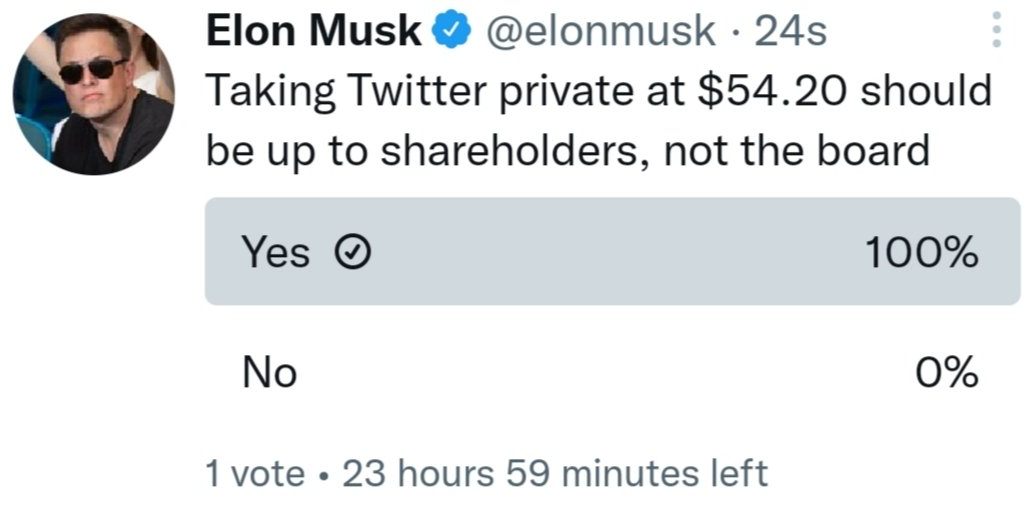Select the "Yes" poll option label
This screenshot has width=1035, height=505.
tap(276, 253)
